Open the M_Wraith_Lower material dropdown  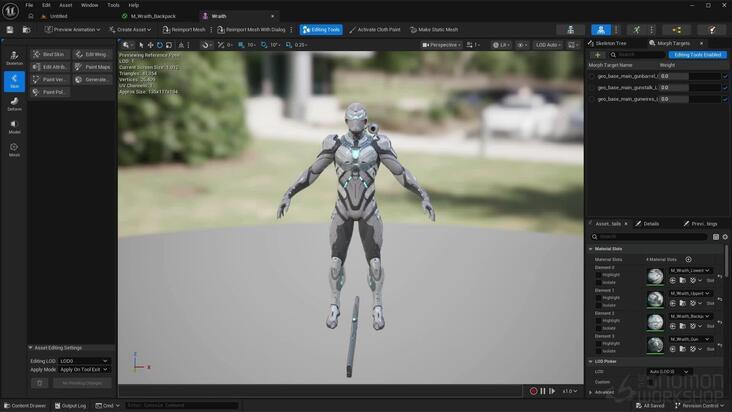(690, 271)
